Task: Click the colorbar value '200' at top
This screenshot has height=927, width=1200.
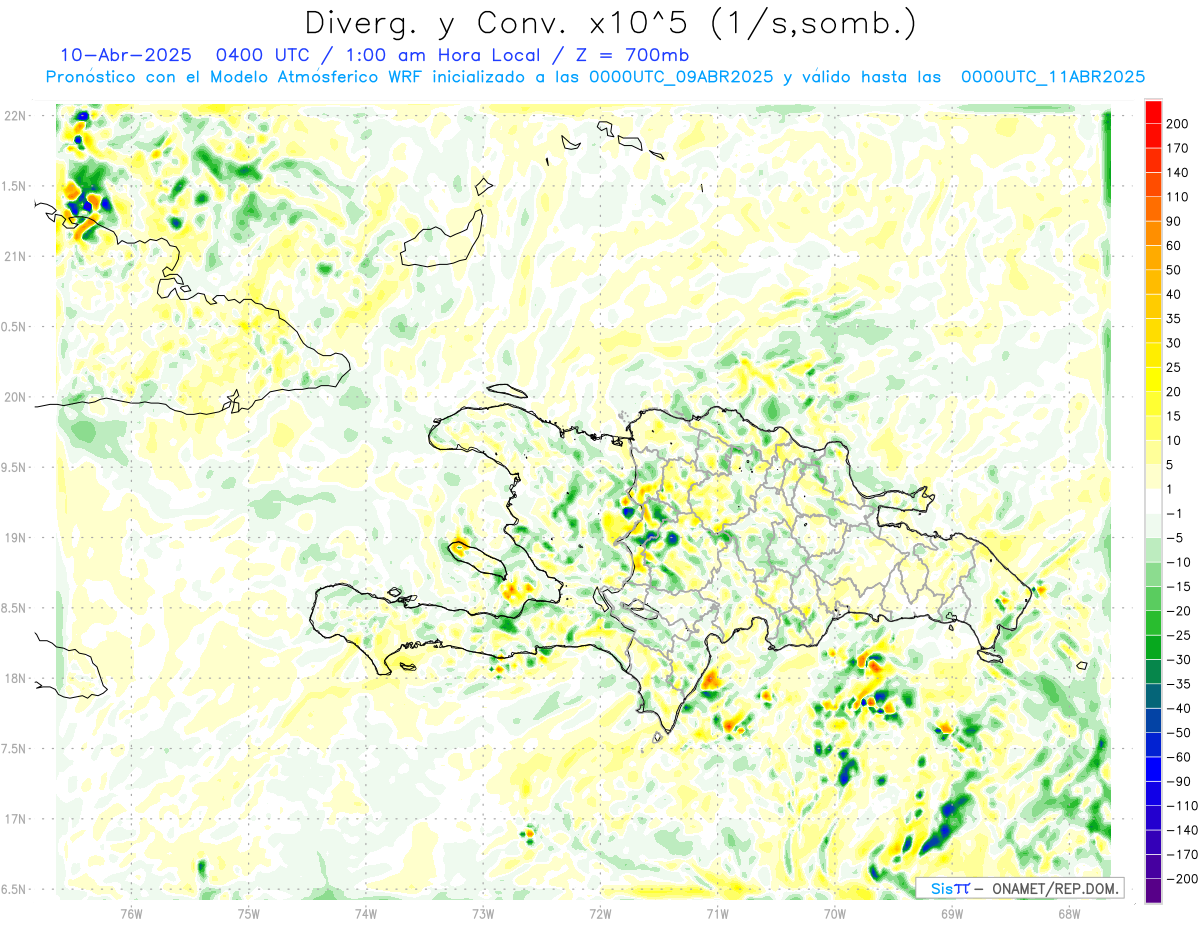Action: point(1178,124)
